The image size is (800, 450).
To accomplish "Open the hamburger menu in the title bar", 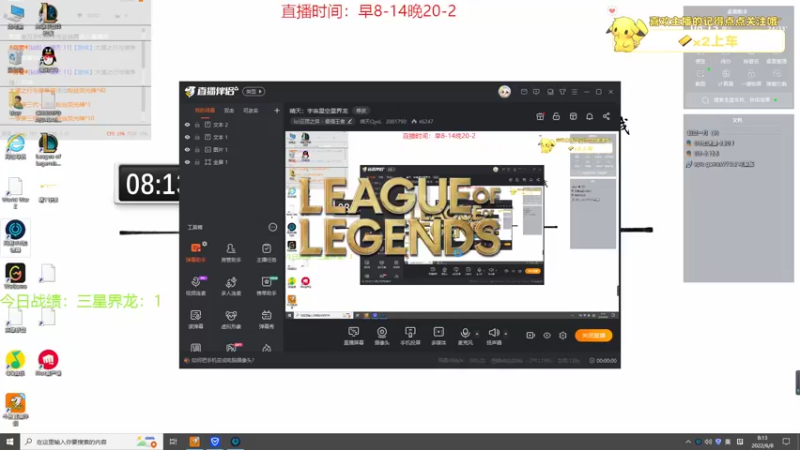I will click(574, 92).
